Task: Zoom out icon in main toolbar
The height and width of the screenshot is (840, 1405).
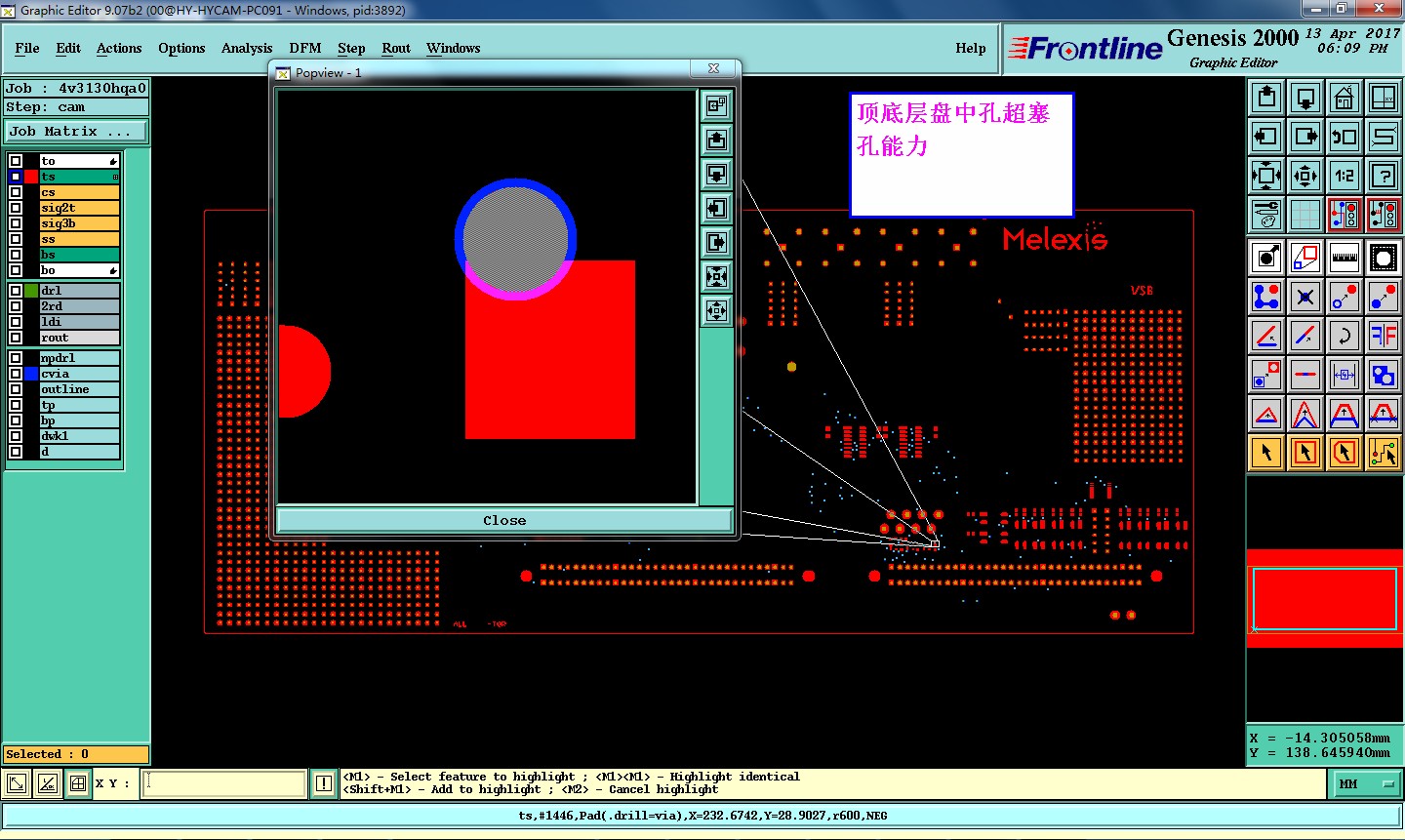Action: tap(1305, 176)
